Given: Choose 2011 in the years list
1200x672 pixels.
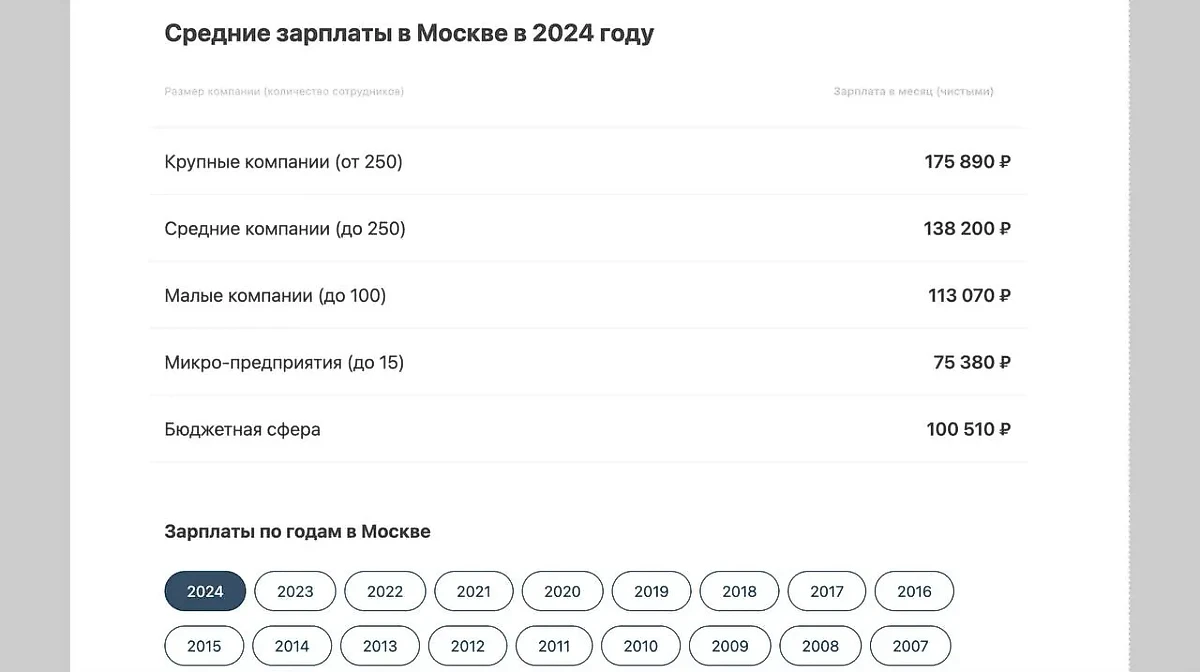Looking at the screenshot, I should tap(554, 646).
